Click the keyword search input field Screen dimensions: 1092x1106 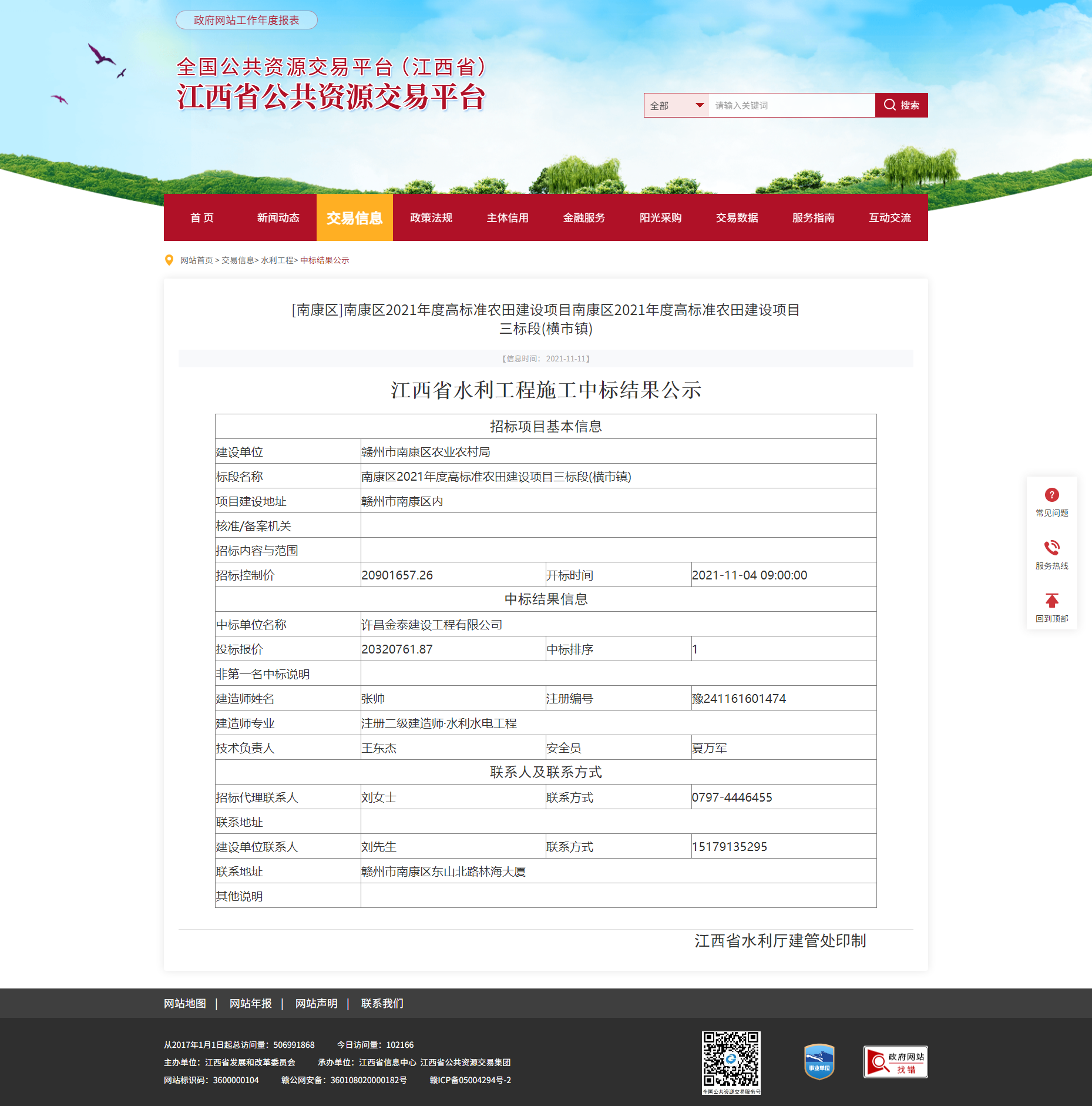coord(791,105)
